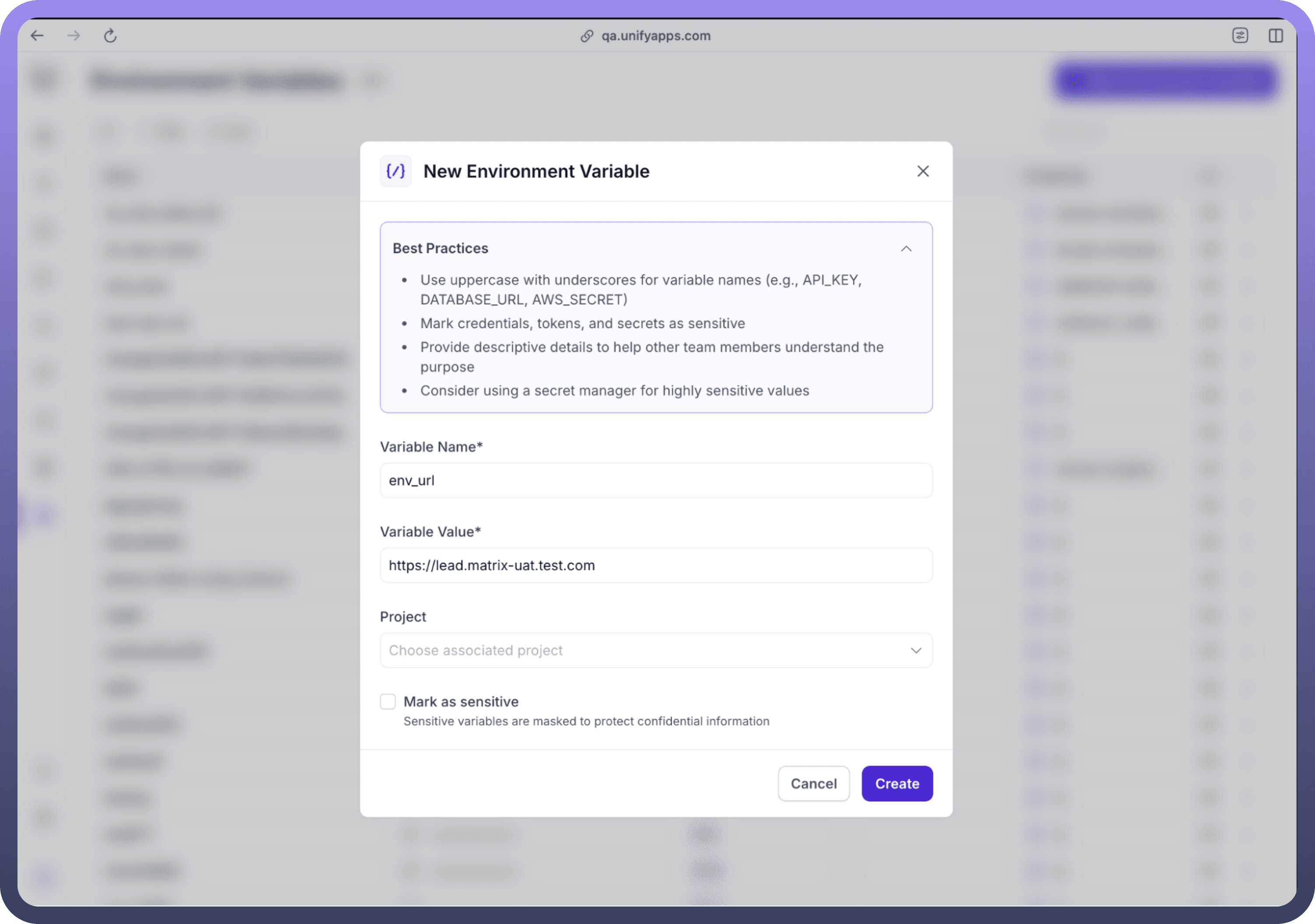The image size is (1315, 924).
Task: Collapse the Best Practices chevron
Action: (906, 248)
